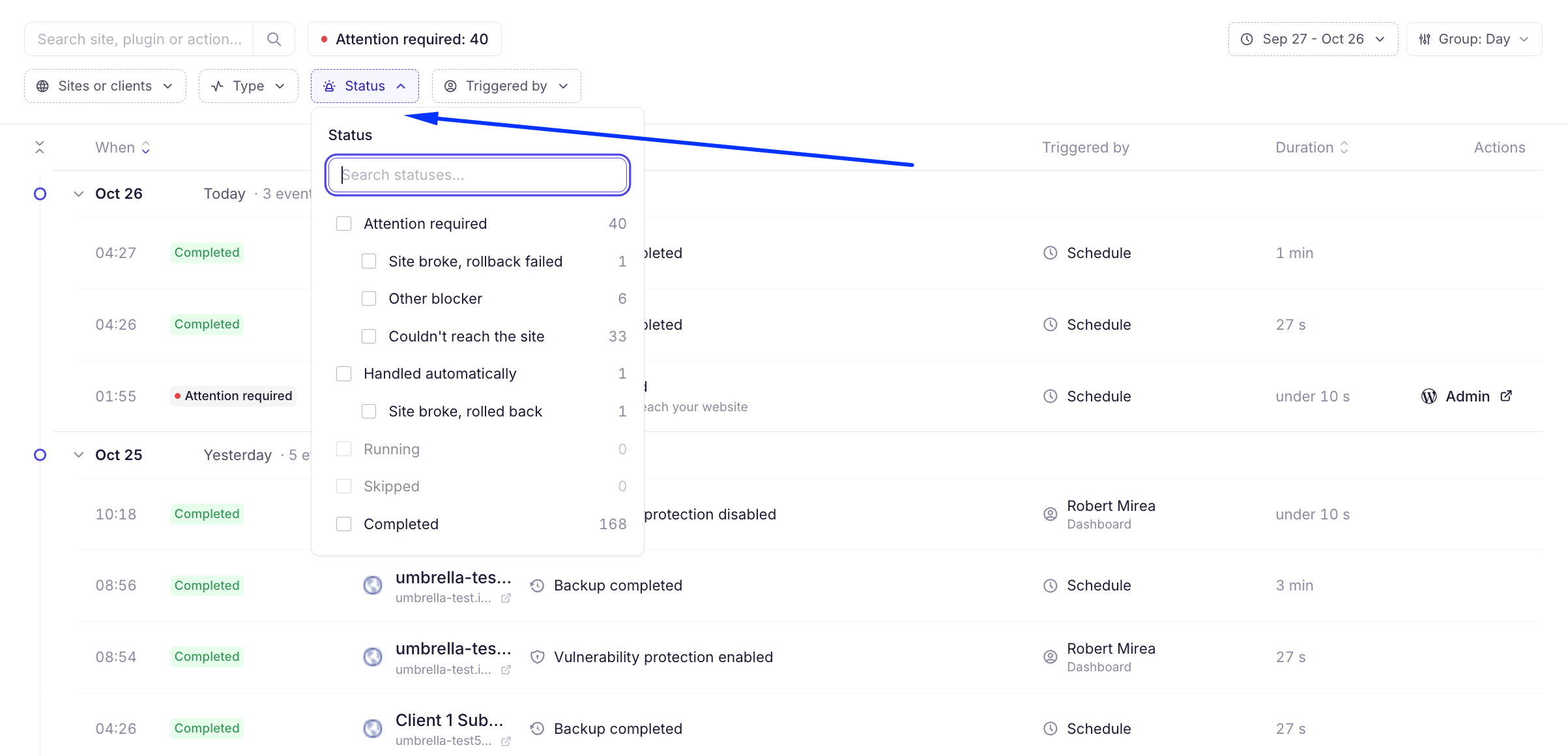Click site globe avatar in 08:56 row

click(x=373, y=585)
